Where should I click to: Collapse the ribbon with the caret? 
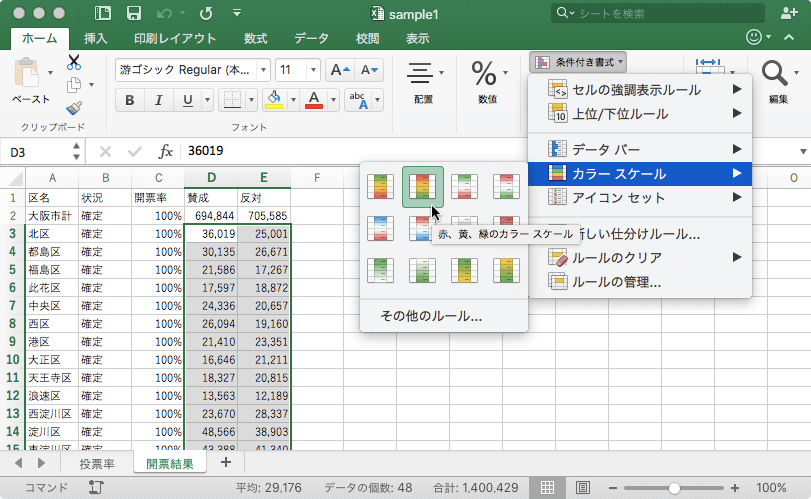pos(789,37)
